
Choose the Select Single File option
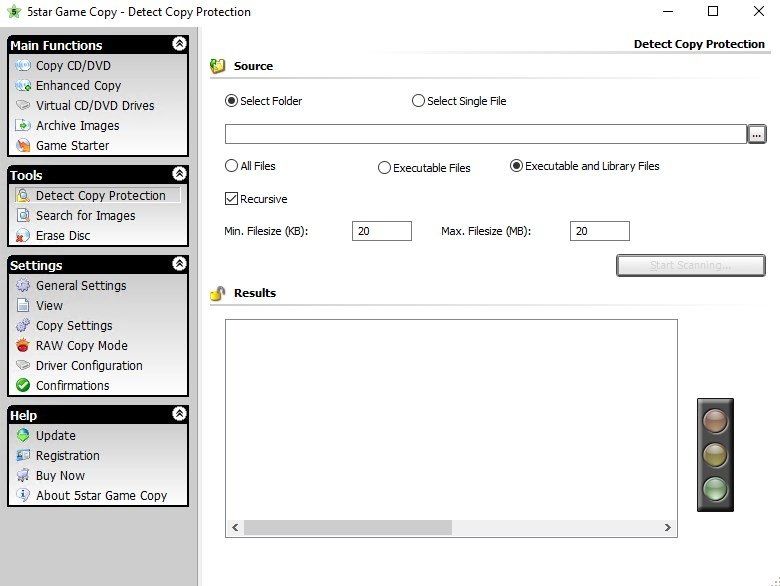[418, 101]
